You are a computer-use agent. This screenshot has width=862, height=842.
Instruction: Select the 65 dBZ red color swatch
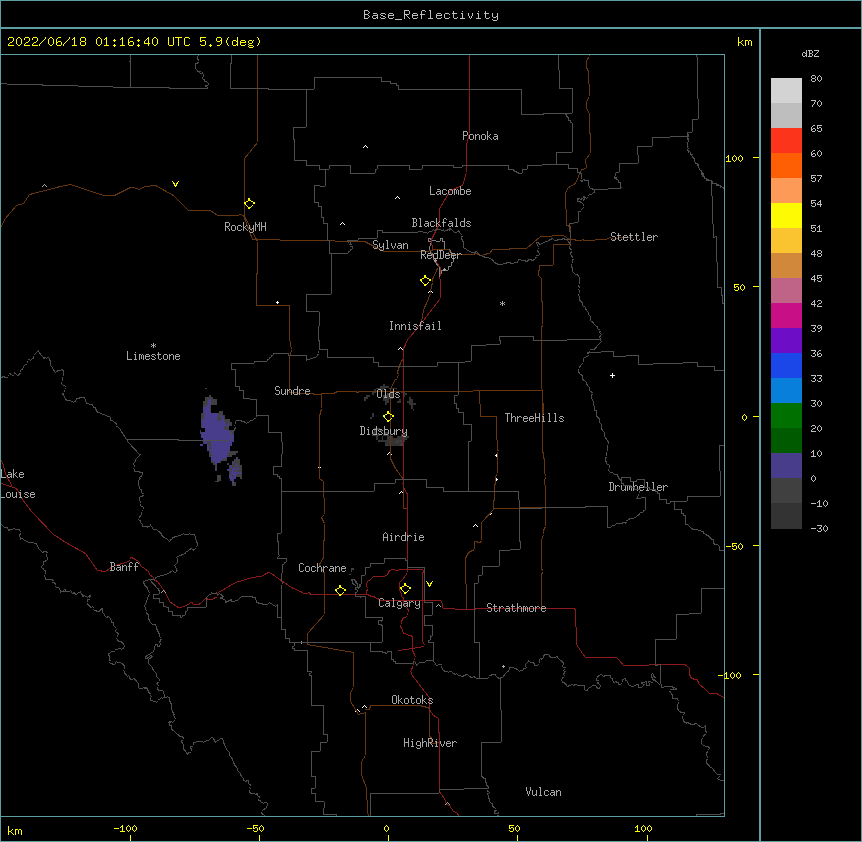coord(786,140)
